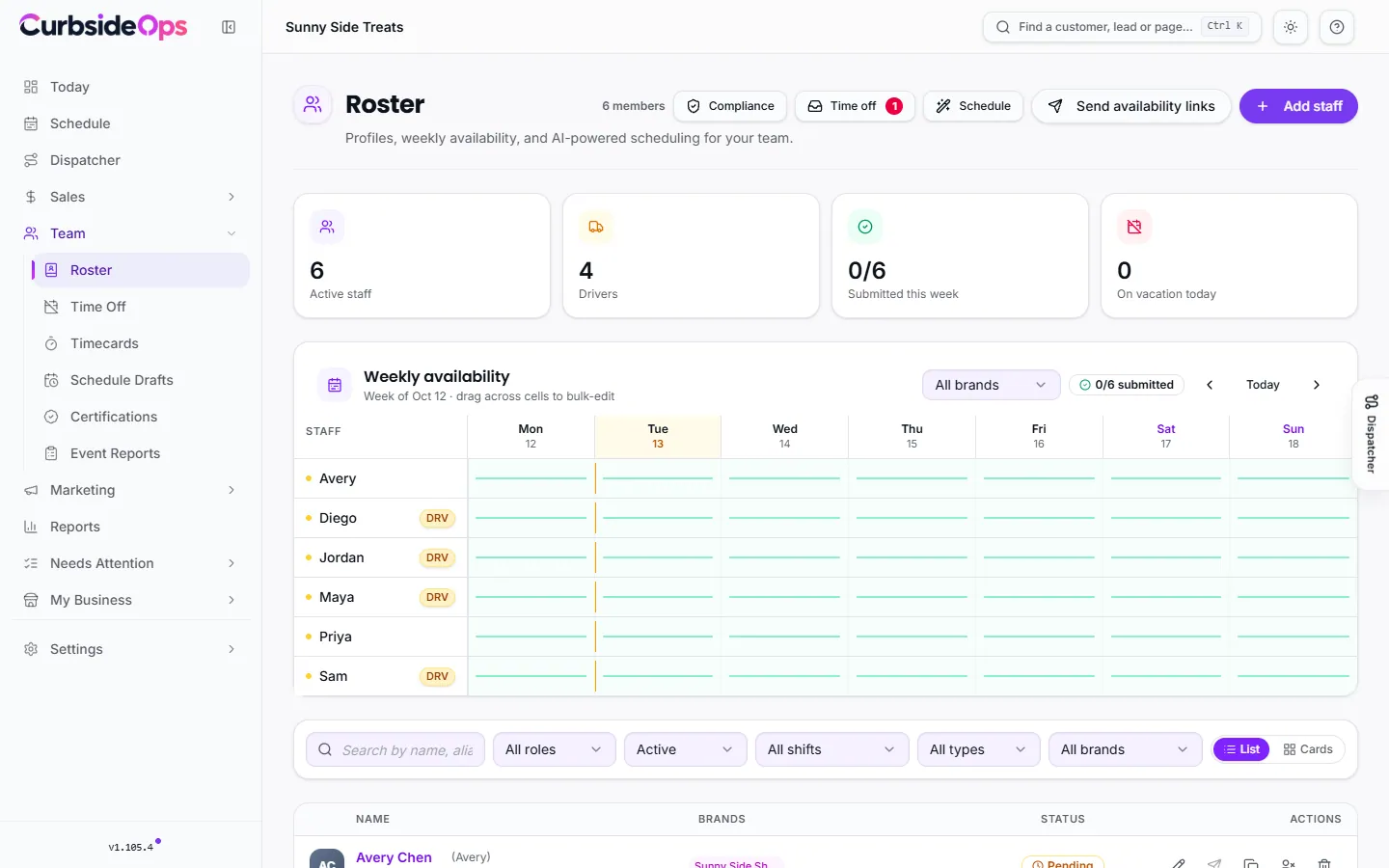This screenshot has height=868, width=1389.
Task: Collapse the Team menu section
Action: pyautogui.click(x=130, y=233)
